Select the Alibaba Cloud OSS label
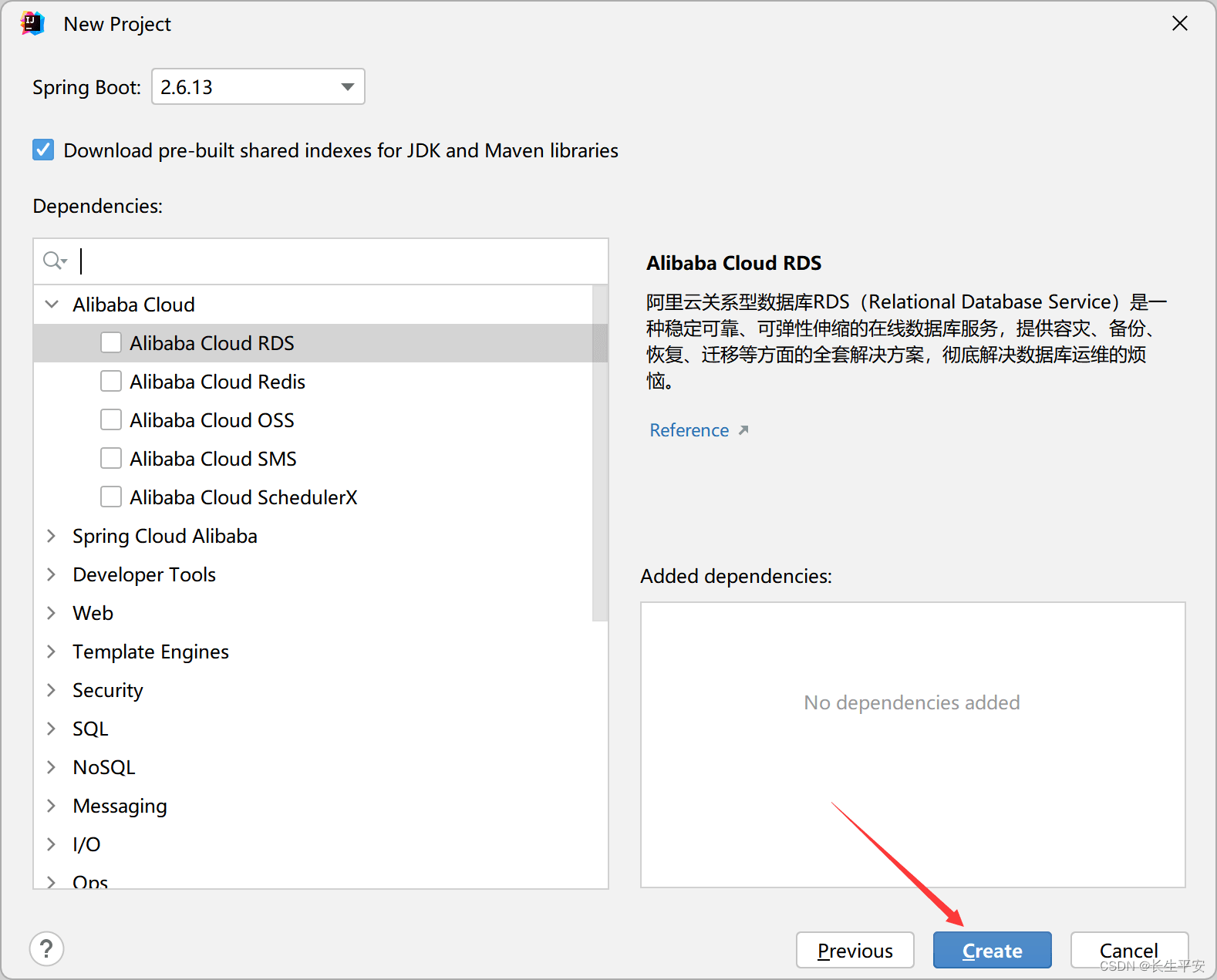 tap(212, 420)
